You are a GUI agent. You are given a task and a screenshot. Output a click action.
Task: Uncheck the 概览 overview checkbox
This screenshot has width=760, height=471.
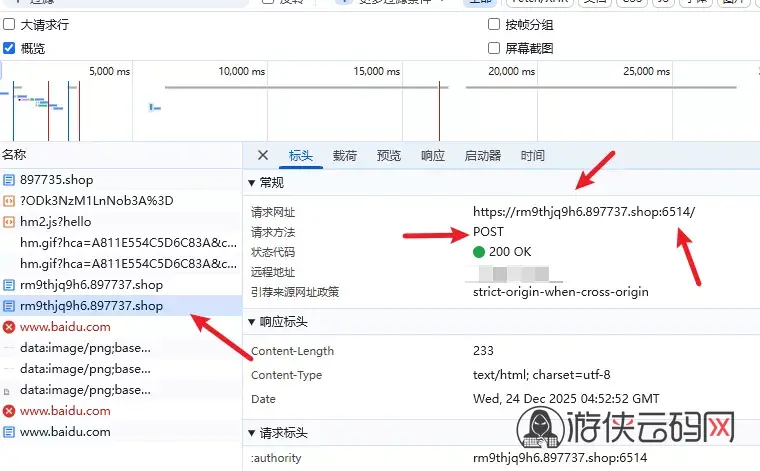(10, 47)
